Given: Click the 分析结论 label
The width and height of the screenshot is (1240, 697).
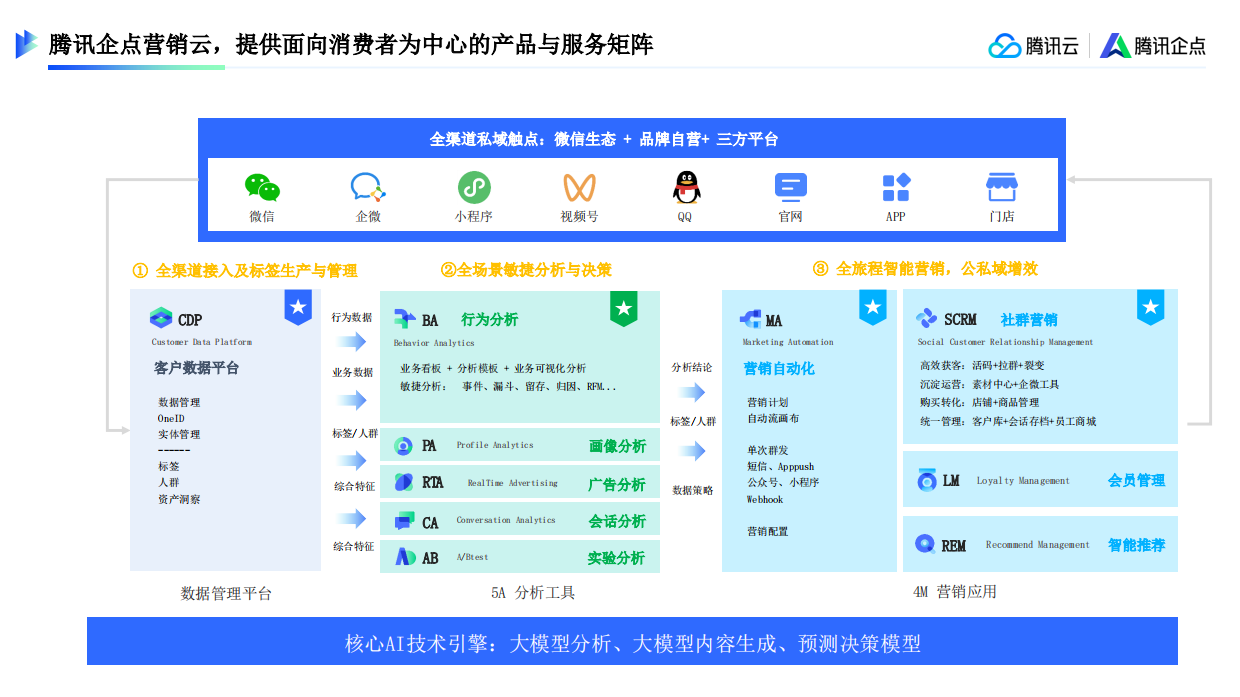Looking at the screenshot, I should [692, 367].
